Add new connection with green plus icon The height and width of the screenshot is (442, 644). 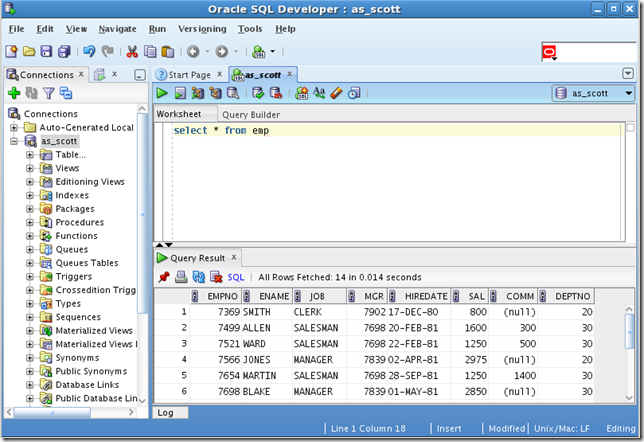(14, 93)
